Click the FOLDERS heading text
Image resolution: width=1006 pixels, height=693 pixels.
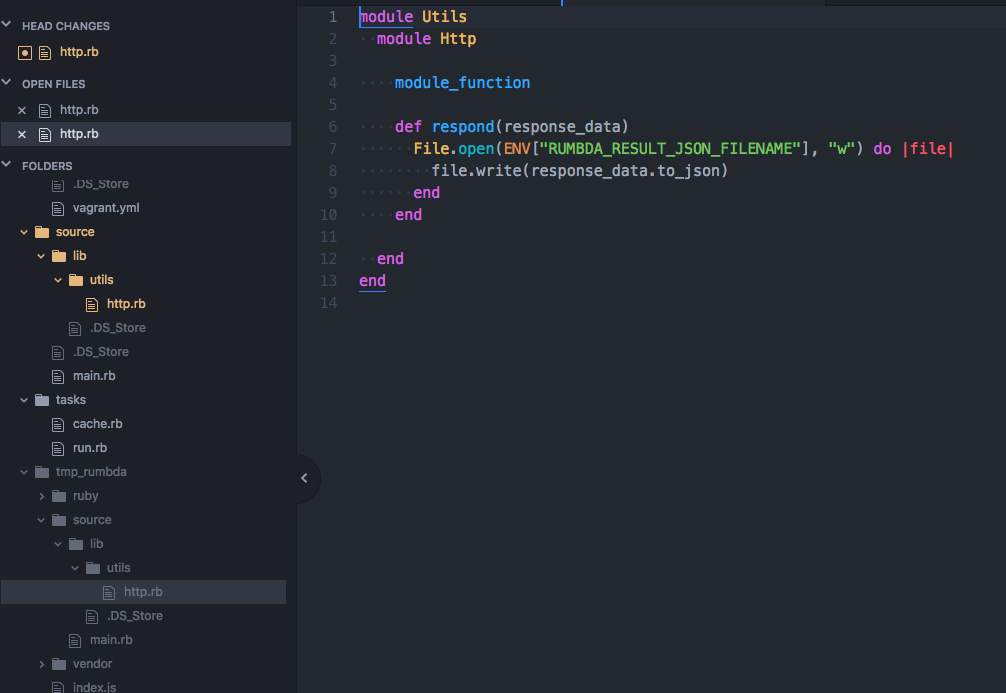(x=47, y=166)
